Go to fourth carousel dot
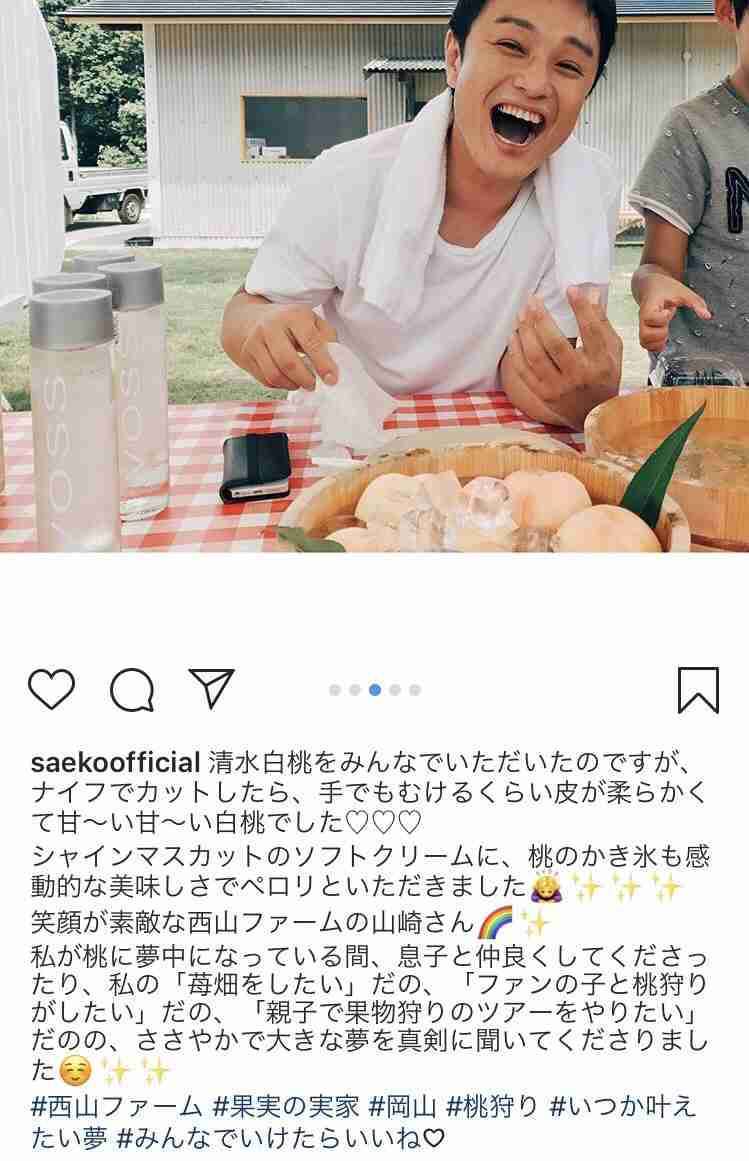 point(394,690)
